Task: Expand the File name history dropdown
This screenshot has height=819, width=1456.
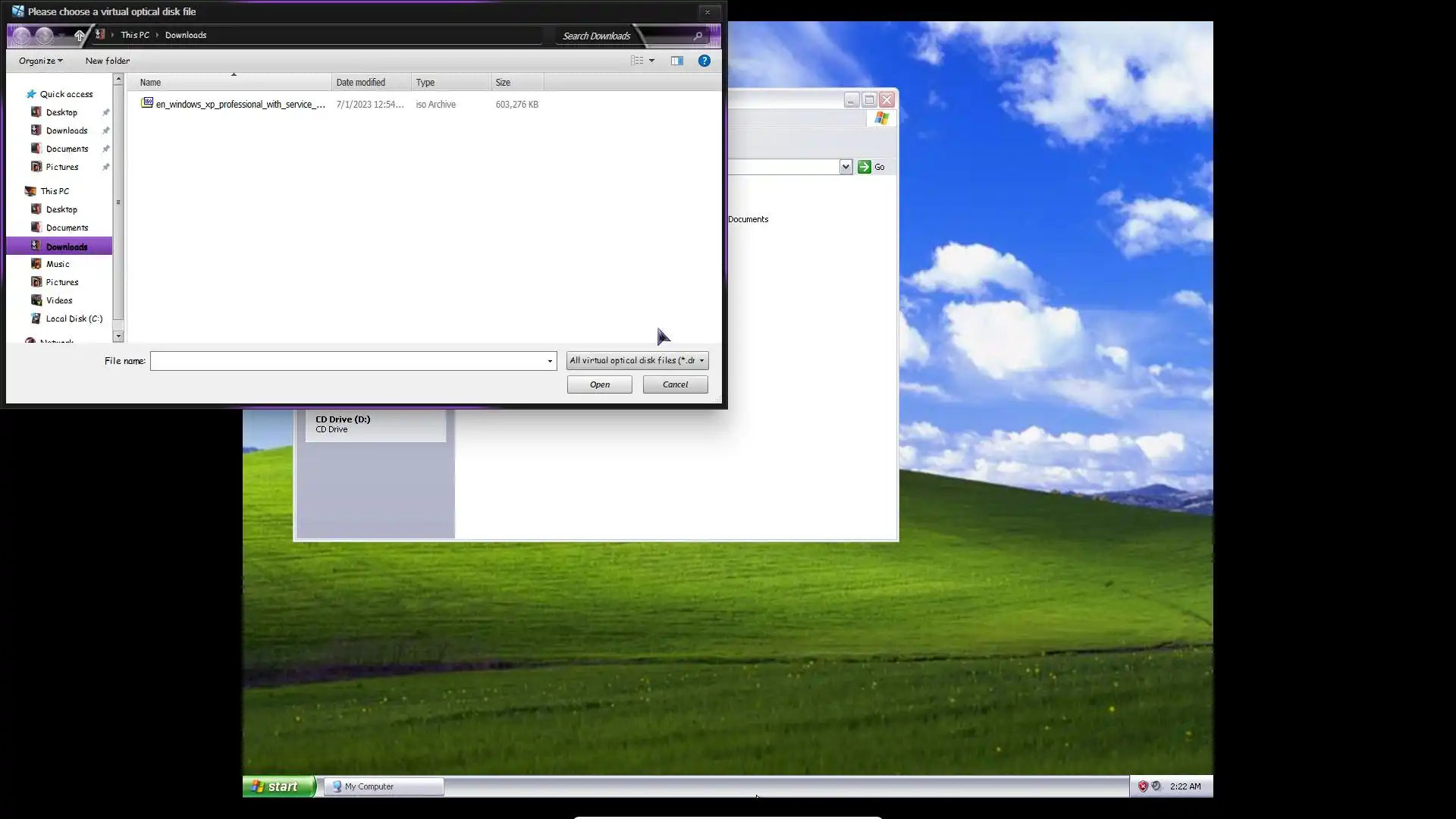Action: 550,361
